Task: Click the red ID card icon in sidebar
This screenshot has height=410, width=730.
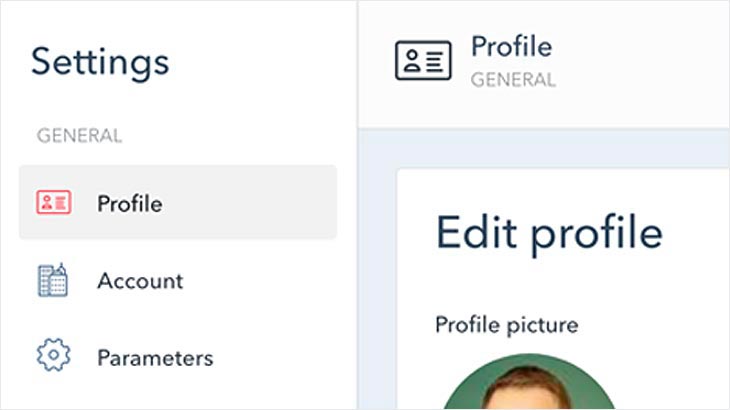Action: pos(54,202)
